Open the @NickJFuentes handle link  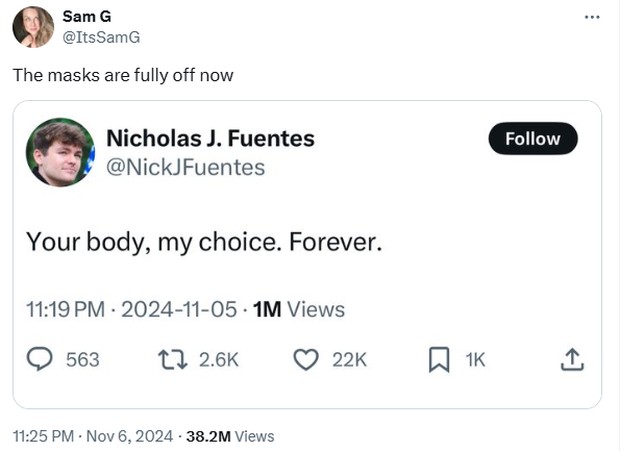185,167
